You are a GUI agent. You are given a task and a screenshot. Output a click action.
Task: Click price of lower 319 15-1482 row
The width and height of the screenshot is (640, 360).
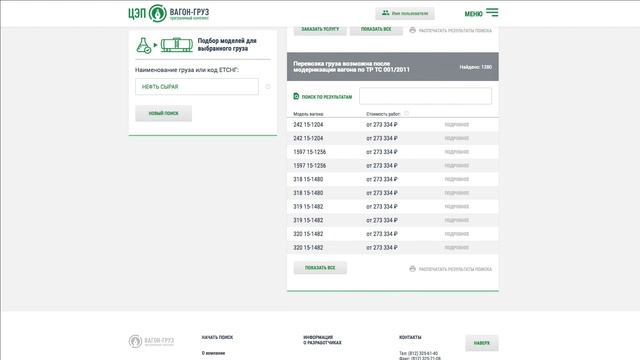[382, 220]
